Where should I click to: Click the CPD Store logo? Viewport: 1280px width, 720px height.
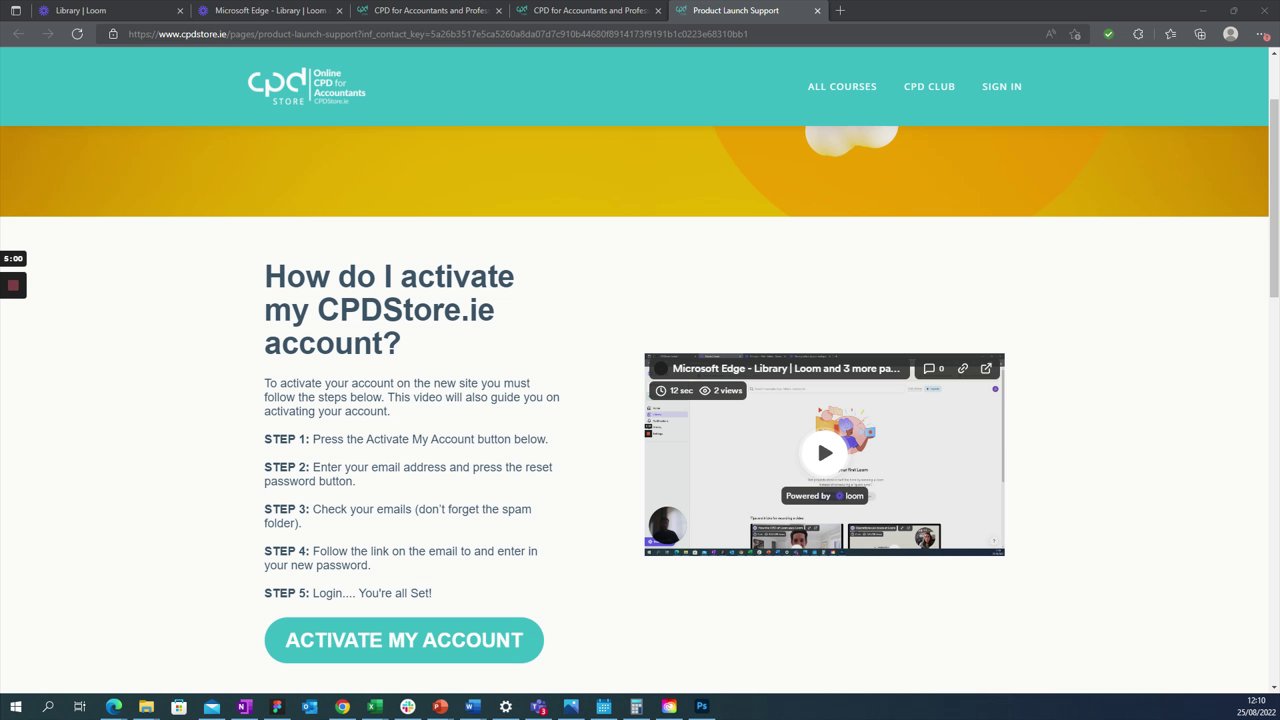tap(306, 87)
